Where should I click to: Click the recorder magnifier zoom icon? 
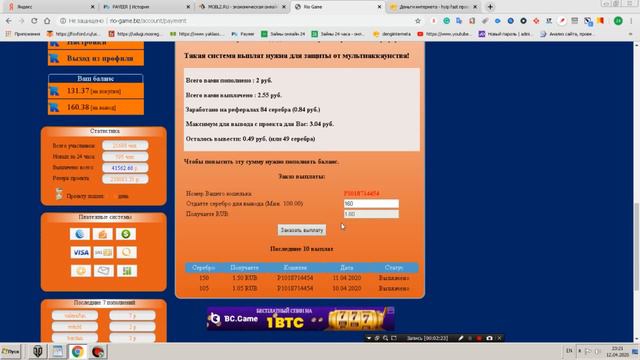tap(385, 338)
